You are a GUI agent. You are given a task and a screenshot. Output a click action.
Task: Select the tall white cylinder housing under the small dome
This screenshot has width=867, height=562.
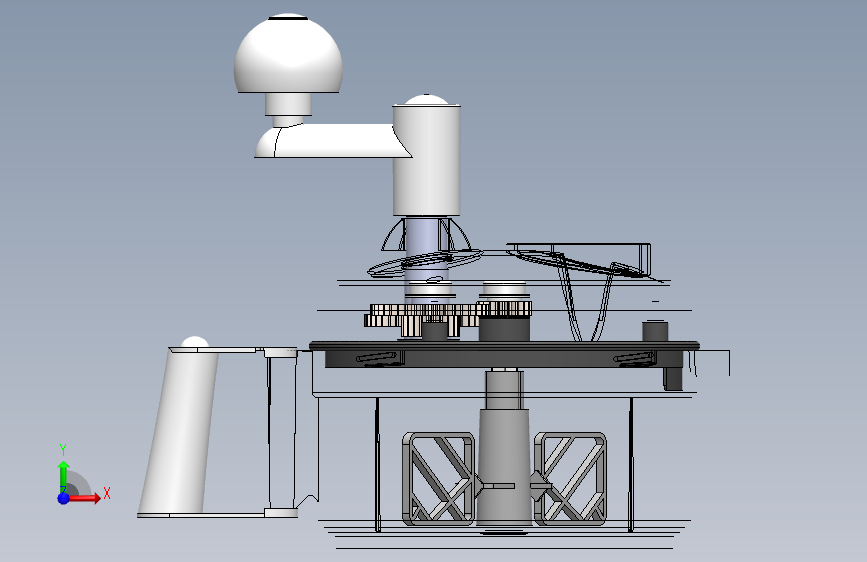tap(426, 160)
